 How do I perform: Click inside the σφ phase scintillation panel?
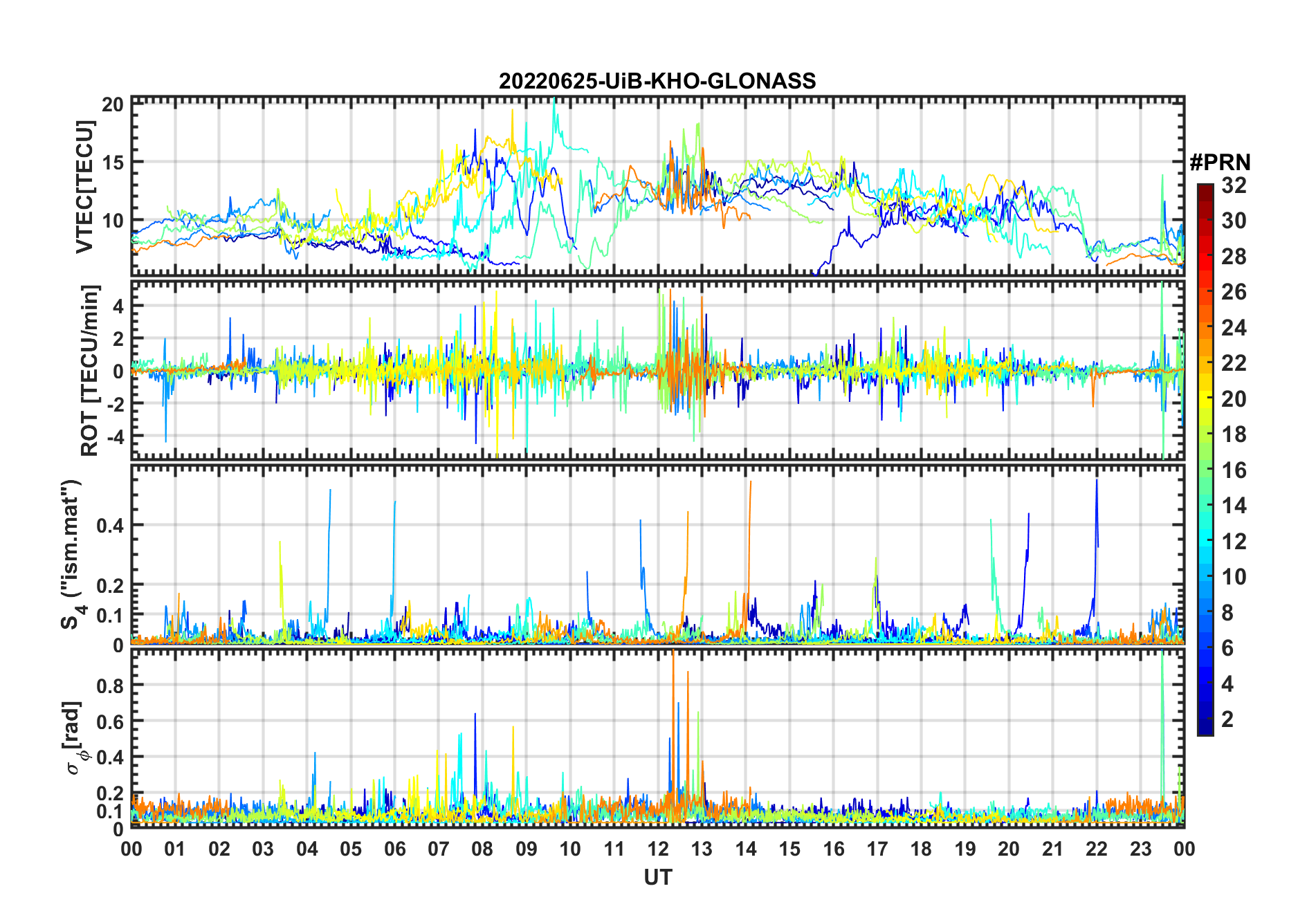tap(657, 738)
